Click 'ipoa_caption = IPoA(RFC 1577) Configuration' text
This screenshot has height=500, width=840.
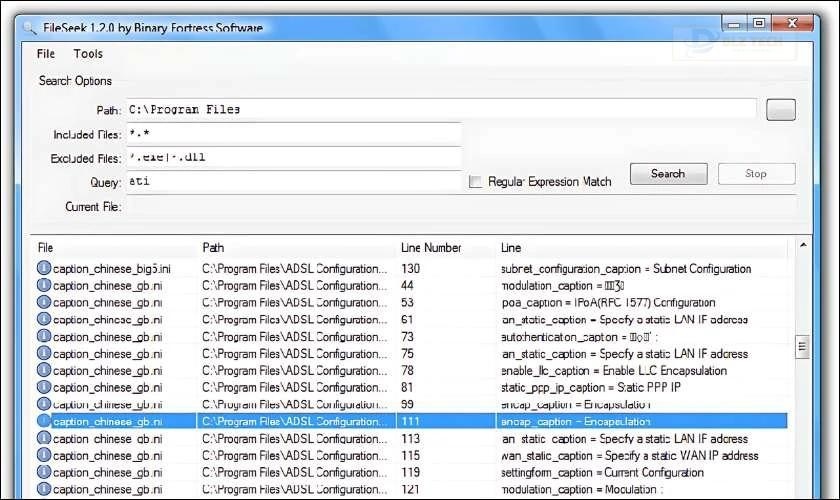[x=608, y=303]
